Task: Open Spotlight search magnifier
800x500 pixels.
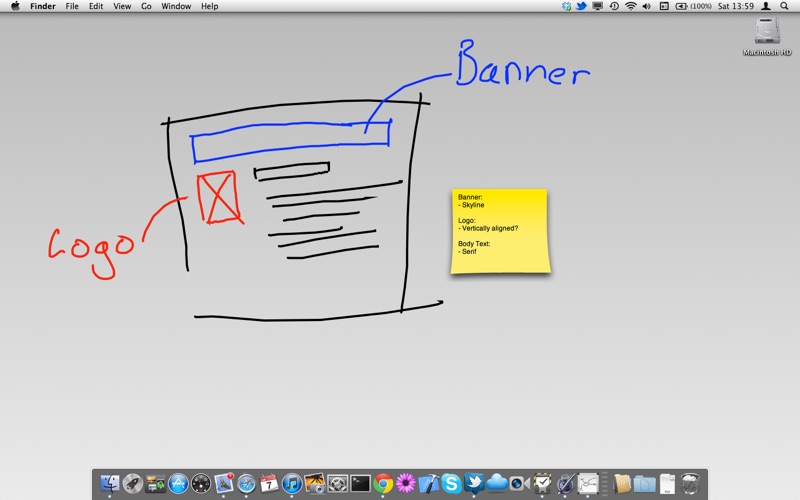Action: 785,6
